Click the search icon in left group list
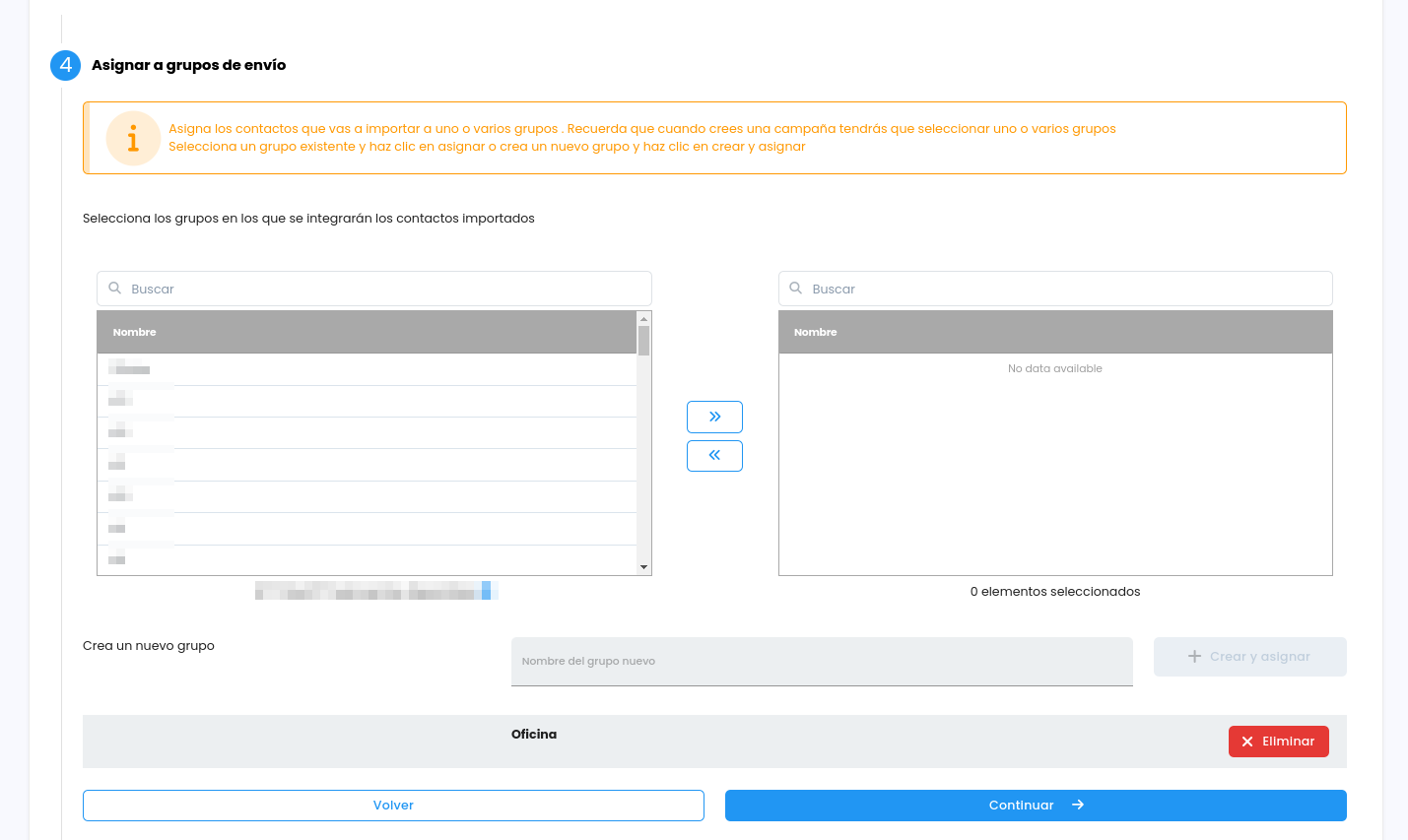Viewport: 1408px width, 840px height. pos(115,289)
